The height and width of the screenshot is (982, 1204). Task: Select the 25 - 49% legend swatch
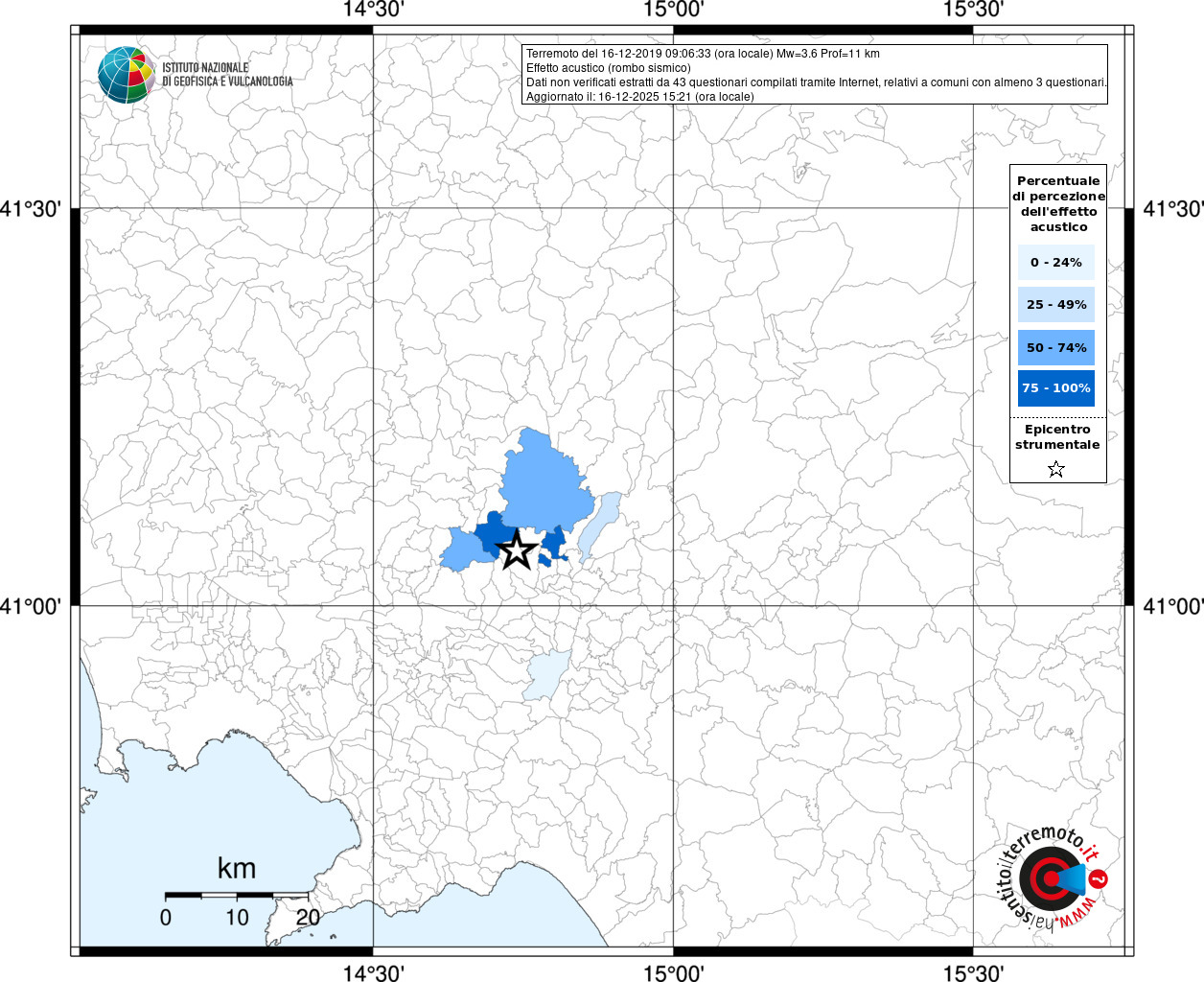click(x=1056, y=304)
